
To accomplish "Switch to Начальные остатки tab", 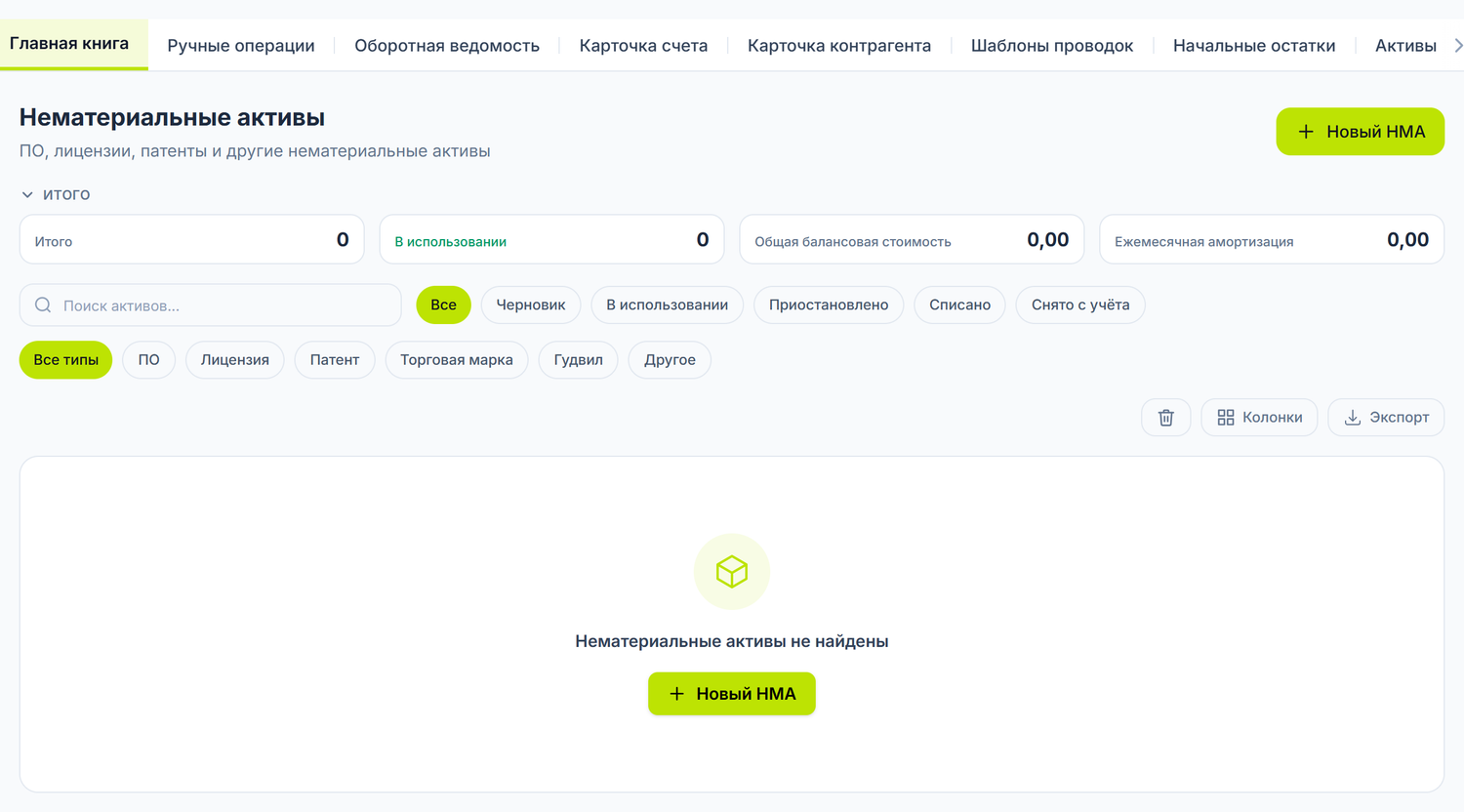I will tap(1254, 45).
